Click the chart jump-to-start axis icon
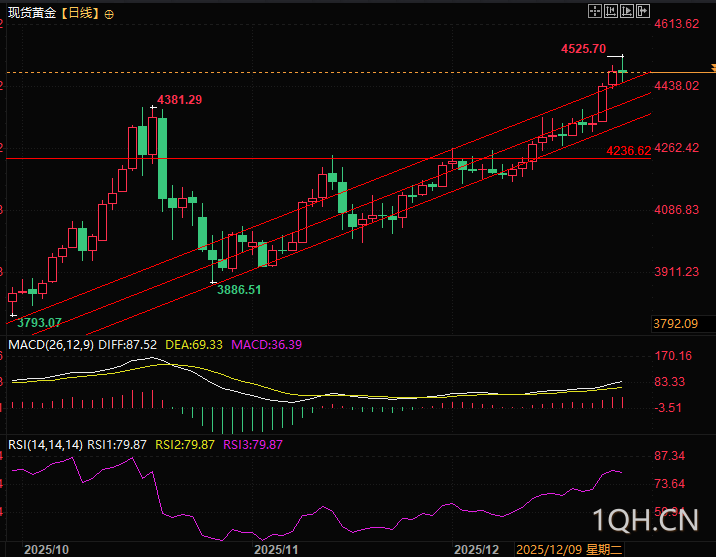716x557 pixels. pos(611,11)
